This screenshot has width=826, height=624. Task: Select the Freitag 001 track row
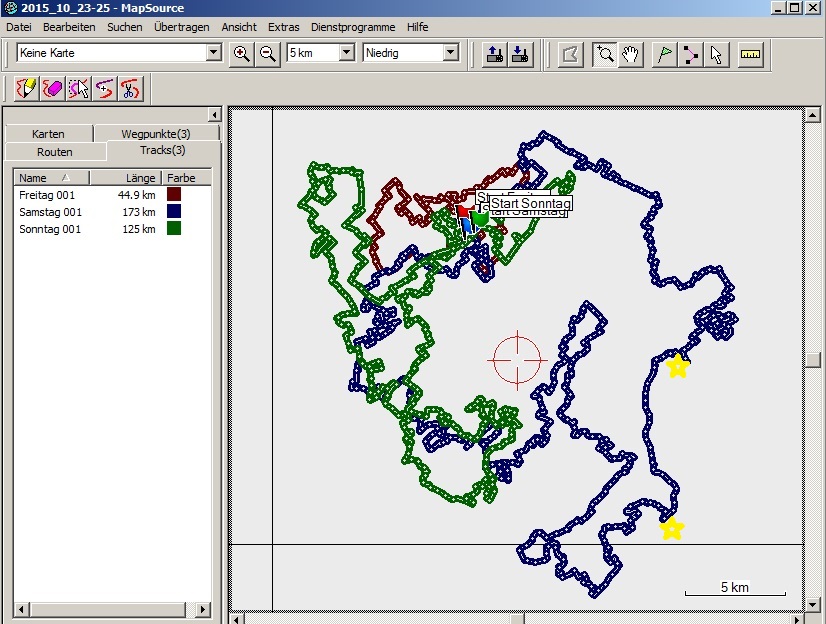pos(112,195)
